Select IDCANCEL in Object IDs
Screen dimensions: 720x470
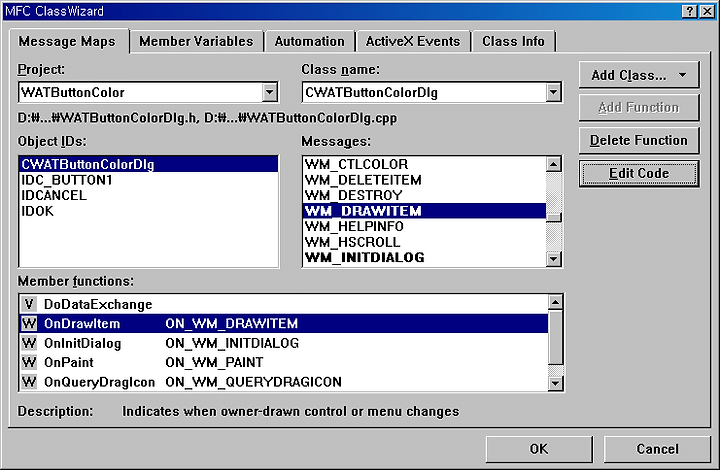click(149, 196)
